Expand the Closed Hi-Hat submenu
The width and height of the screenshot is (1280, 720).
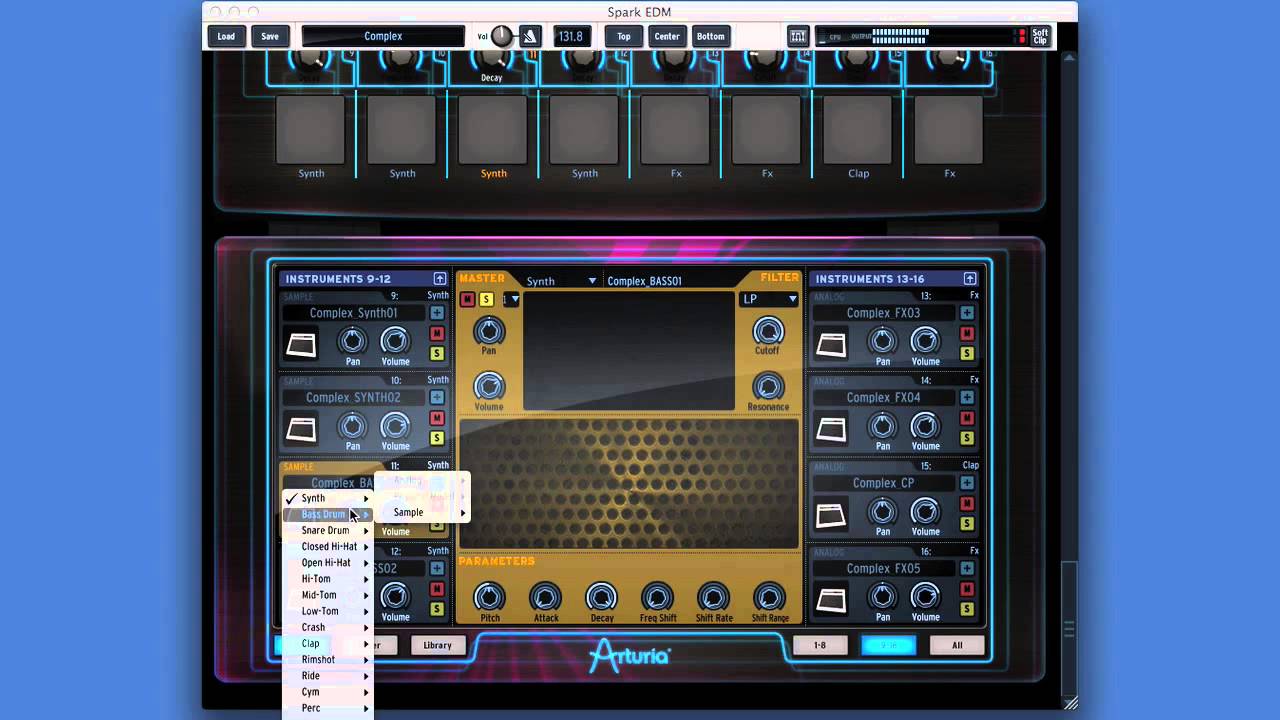[x=328, y=547]
